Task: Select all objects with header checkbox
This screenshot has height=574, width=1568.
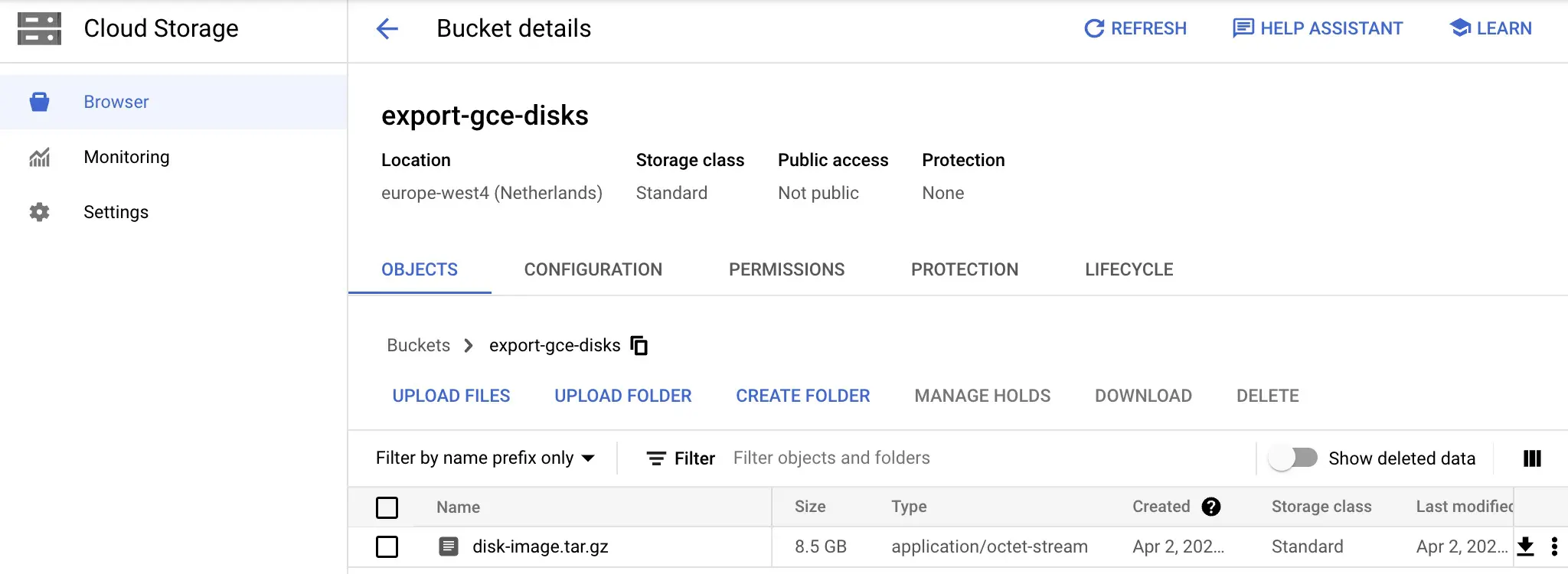Action: [x=387, y=507]
